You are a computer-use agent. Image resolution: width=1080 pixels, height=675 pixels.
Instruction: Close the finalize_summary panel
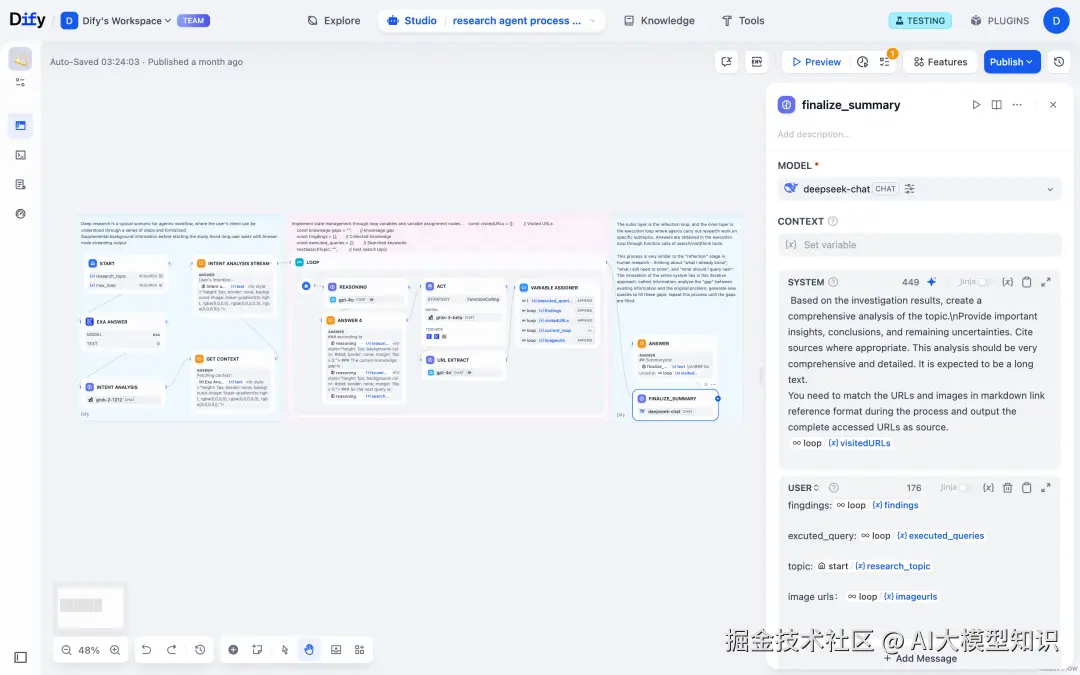pos(1052,105)
